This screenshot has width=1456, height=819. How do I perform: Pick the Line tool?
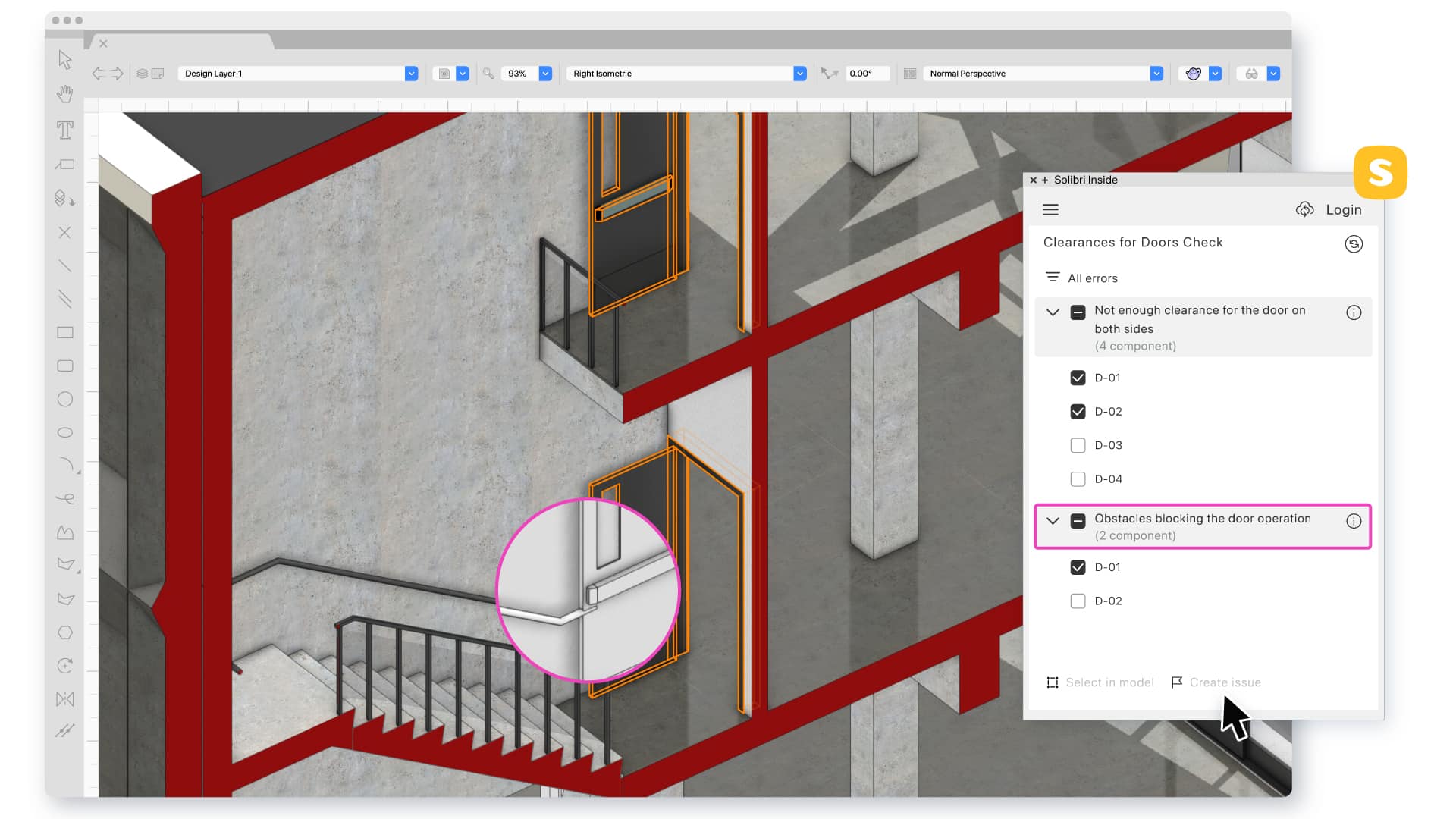click(x=65, y=265)
